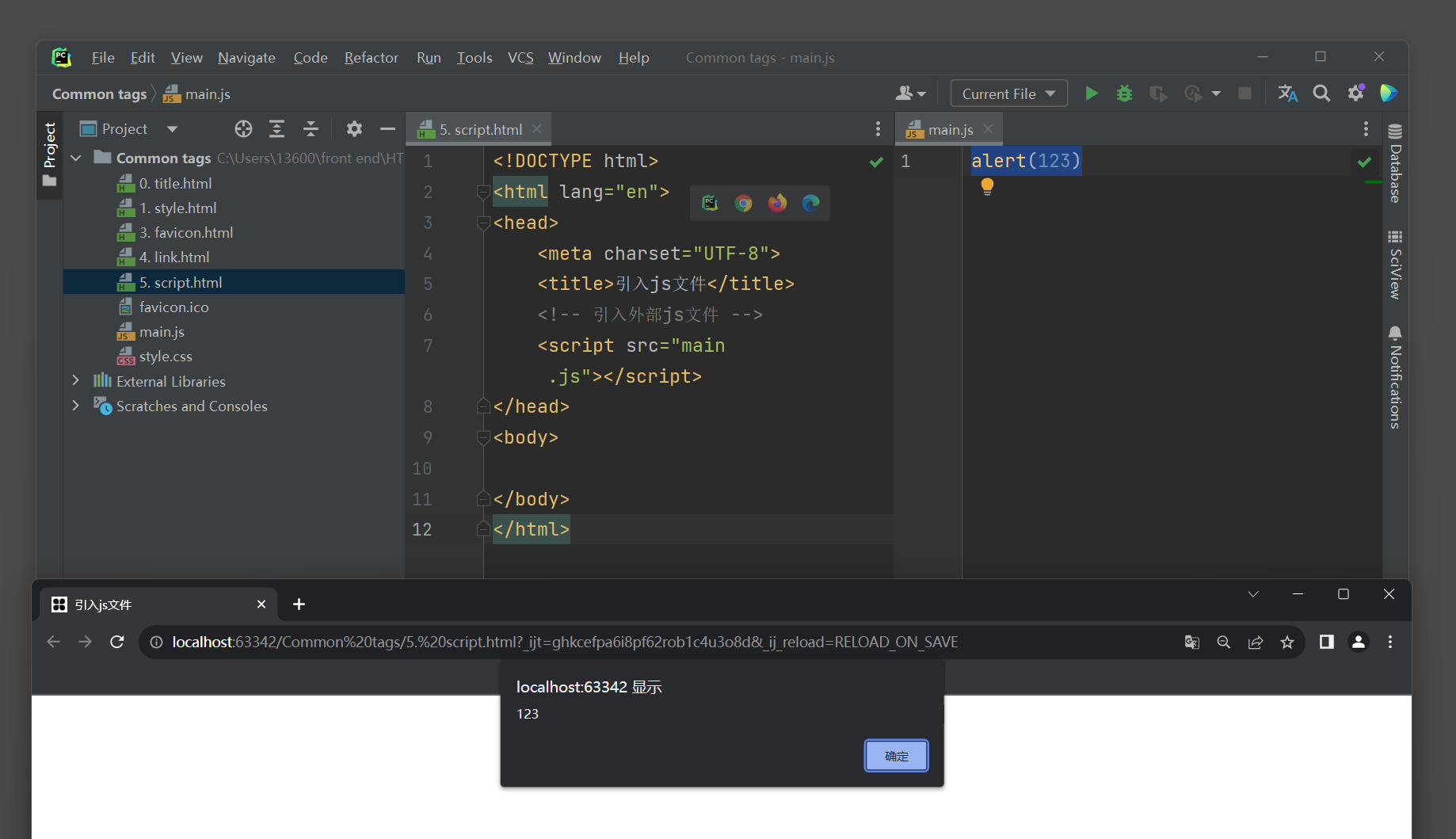
Task: Open browser translate icon in address bar
Action: click(x=1192, y=643)
